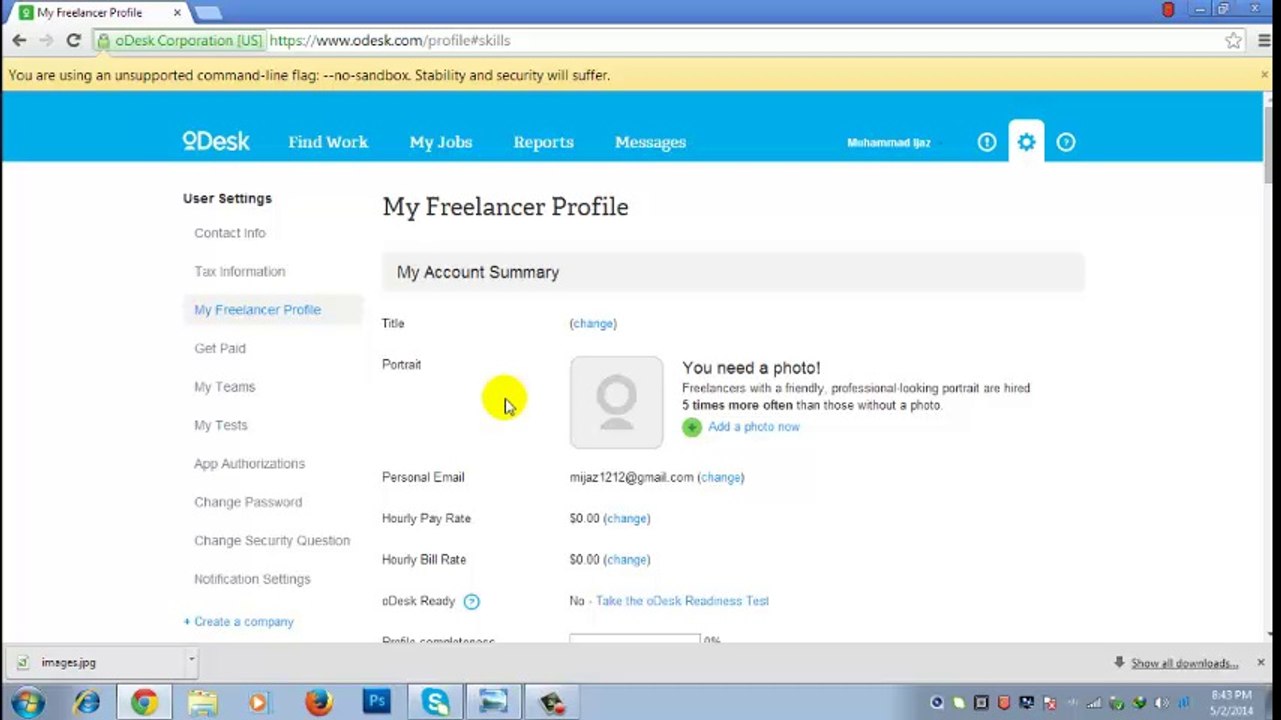Click the browser address bar URL
The height and width of the screenshot is (720, 1281).
coord(390,41)
